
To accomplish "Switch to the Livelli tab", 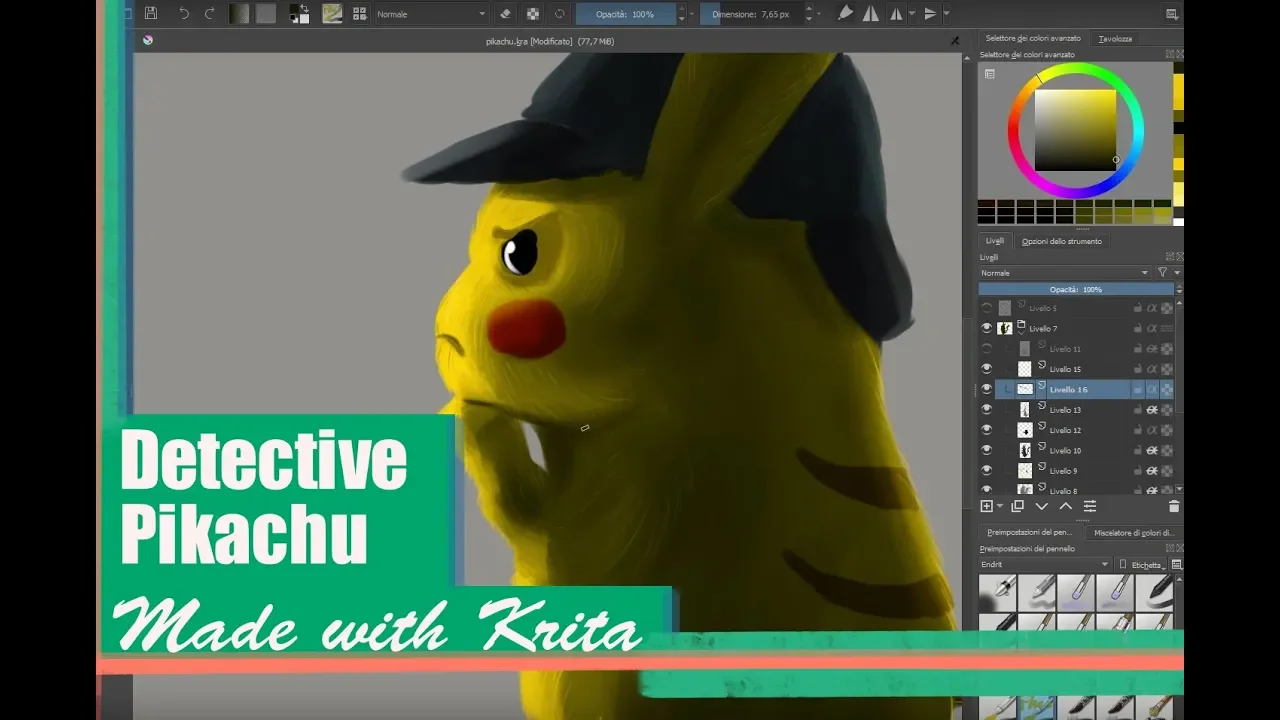I will [x=995, y=241].
